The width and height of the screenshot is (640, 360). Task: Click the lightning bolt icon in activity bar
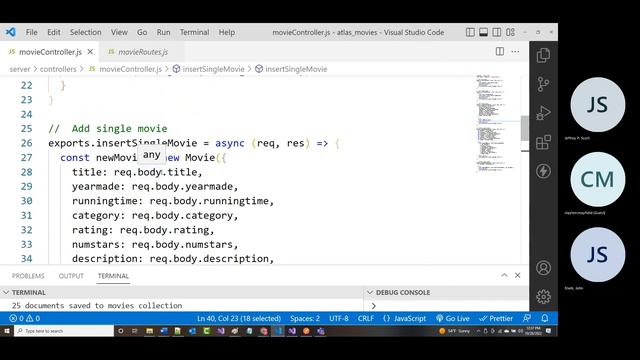coord(543,171)
